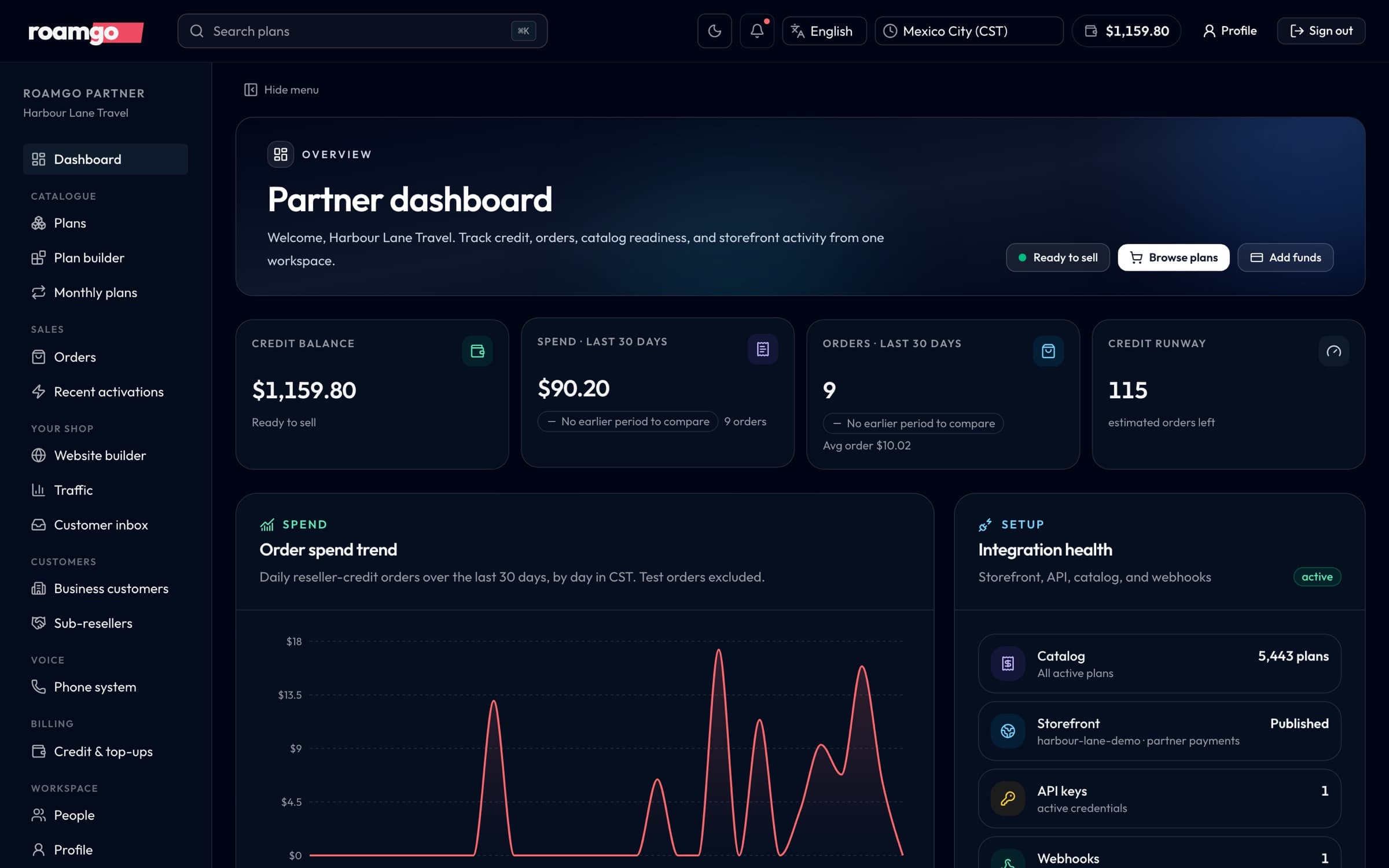The image size is (1389, 868).
Task: Click the Ready to sell status pill
Action: pos(1058,258)
